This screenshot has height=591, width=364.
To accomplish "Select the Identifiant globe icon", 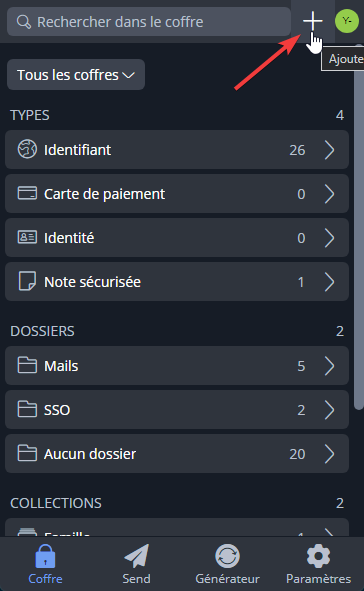I will [27, 149].
